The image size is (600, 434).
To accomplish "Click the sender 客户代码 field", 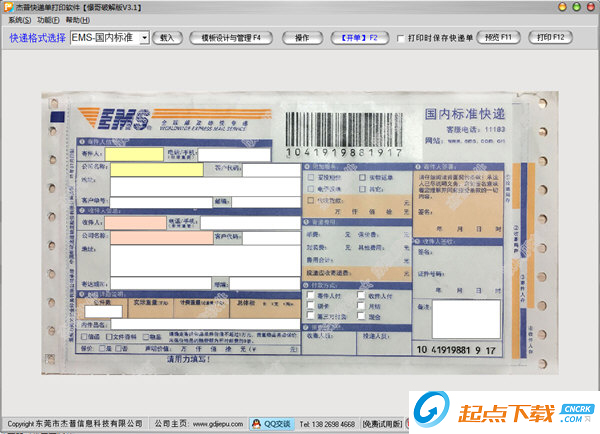I will coord(271,170).
